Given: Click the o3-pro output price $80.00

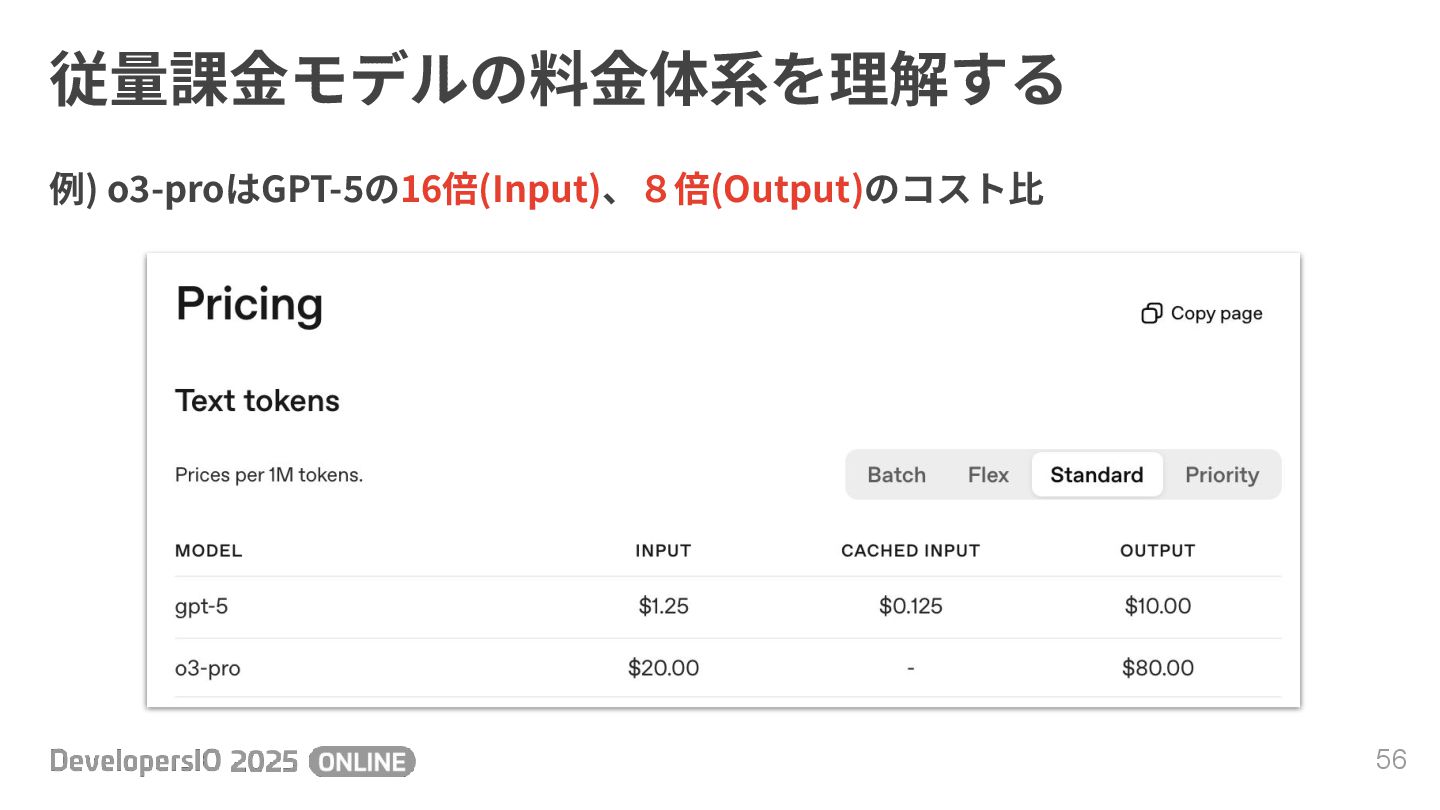Looking at the screenshot, I should pyautogui.click(x=1158, y=668).
